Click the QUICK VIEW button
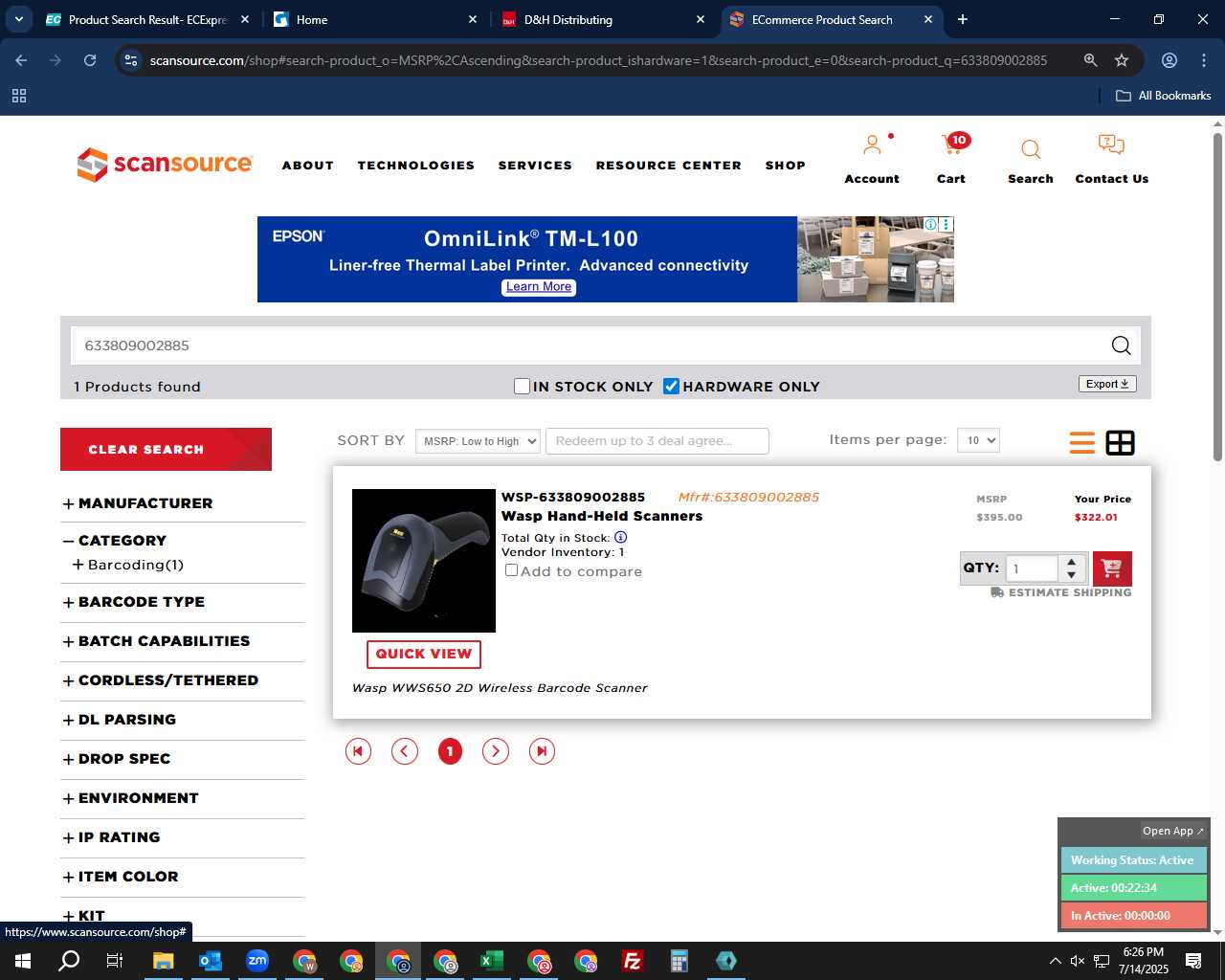Screen dimensions: 1225x980 (424, 654)
